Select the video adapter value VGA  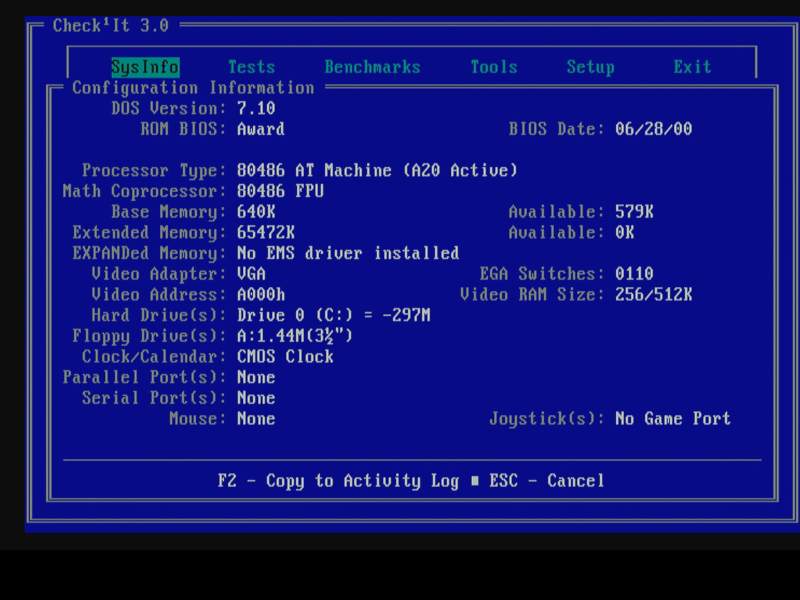pyautogui.click(x=251, y=274)
